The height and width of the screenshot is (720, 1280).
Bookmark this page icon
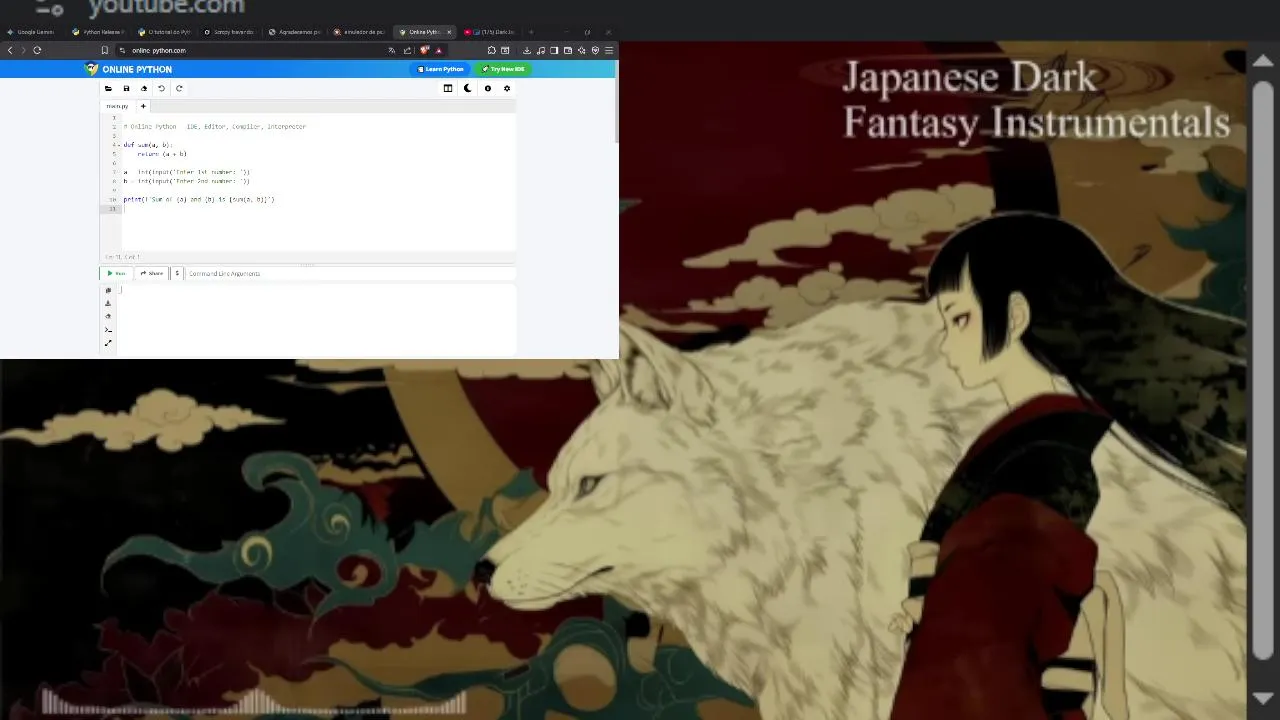point(104,50)
